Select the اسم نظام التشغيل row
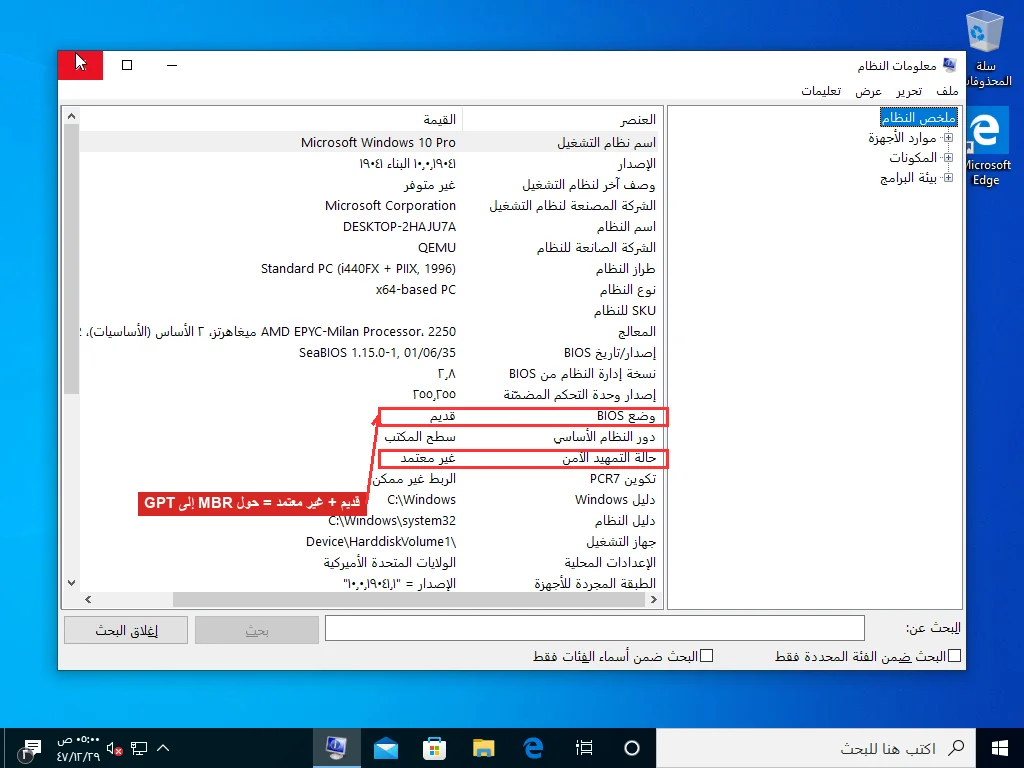Image resolution: width=1024 pixels, height=768 pixels. pos(370,142)
